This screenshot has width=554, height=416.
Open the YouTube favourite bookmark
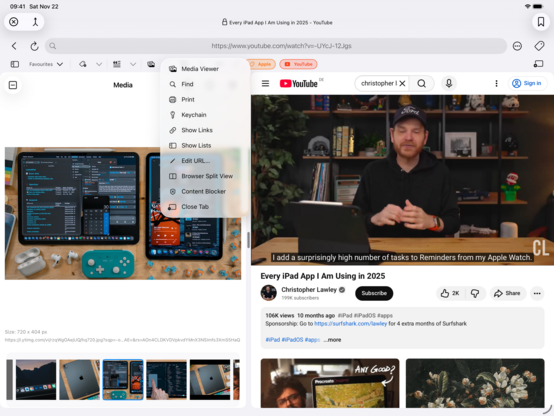tap(299, 64)
